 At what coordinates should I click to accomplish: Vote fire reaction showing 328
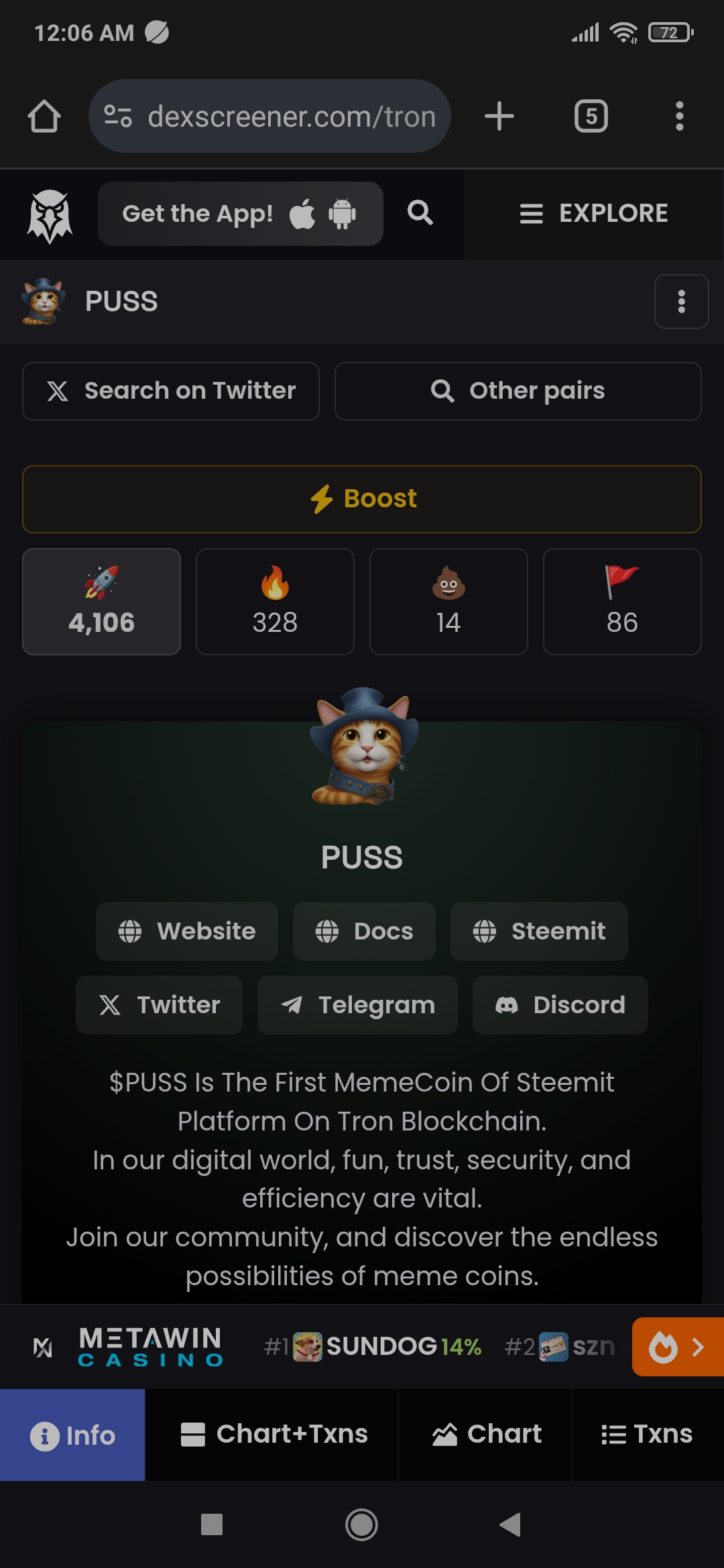(275, 602)
